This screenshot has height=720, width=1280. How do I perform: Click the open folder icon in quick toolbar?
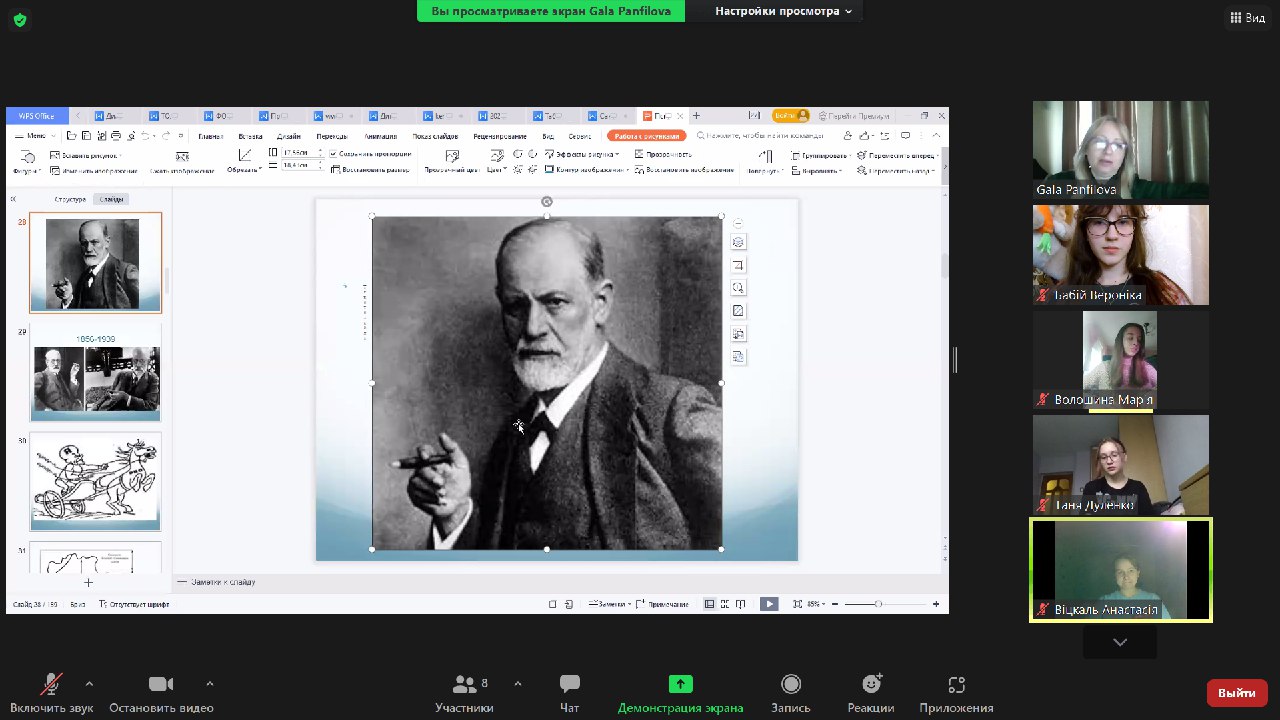(71, 135)
